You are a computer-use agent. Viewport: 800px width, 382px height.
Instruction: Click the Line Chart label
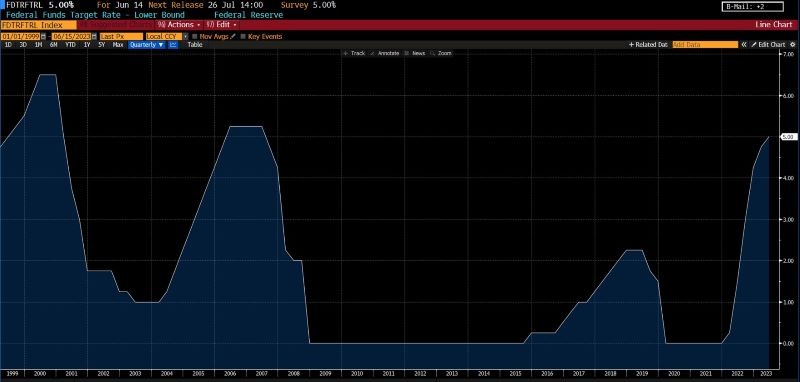773,24
